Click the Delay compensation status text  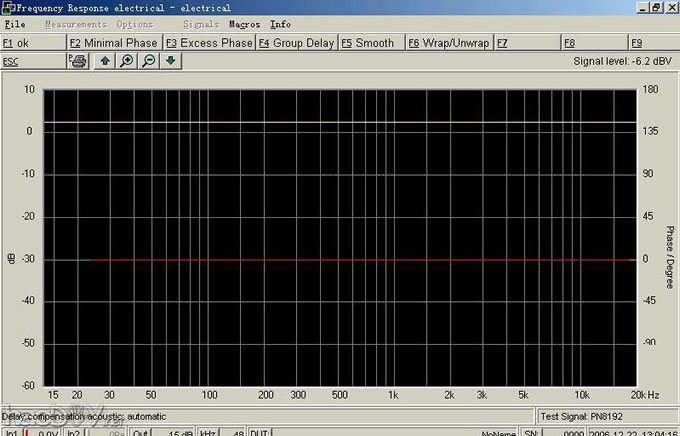pyautogui.click(x=85, y=416)
